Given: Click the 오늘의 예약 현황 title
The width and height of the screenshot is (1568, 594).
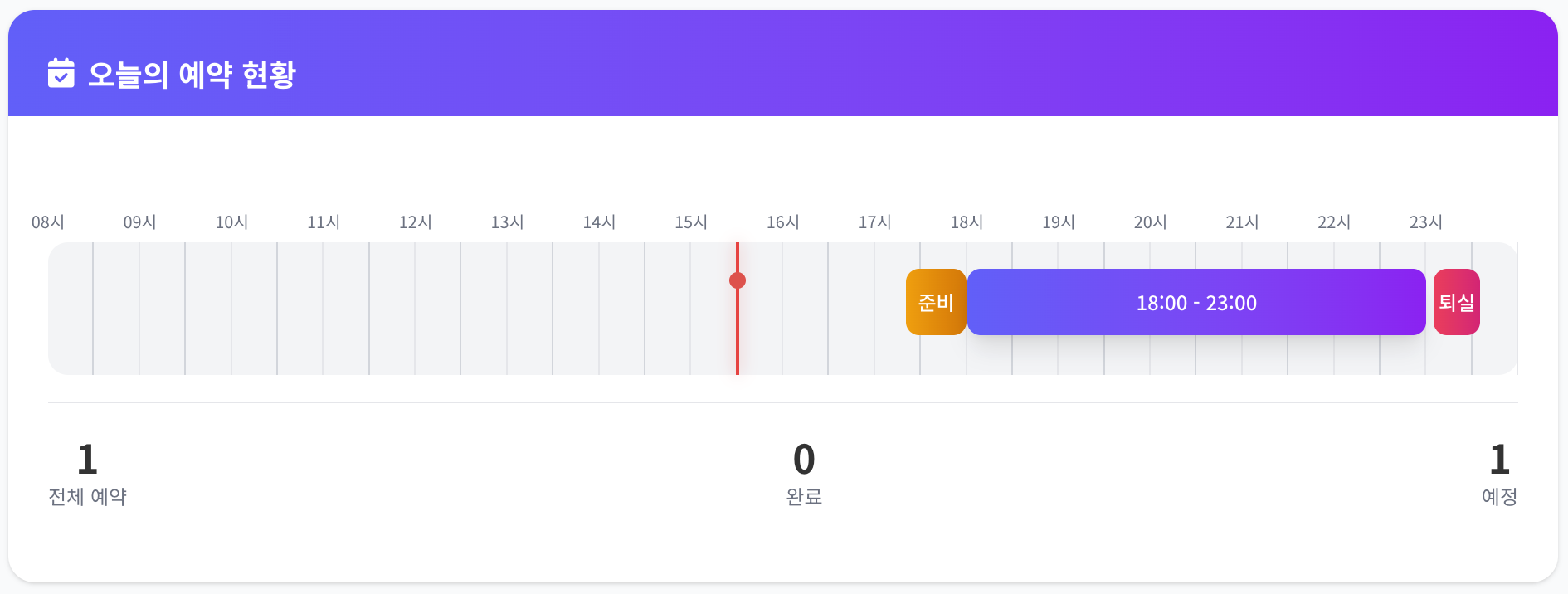Looking at the screenshot, I should (x=192, y=75).
